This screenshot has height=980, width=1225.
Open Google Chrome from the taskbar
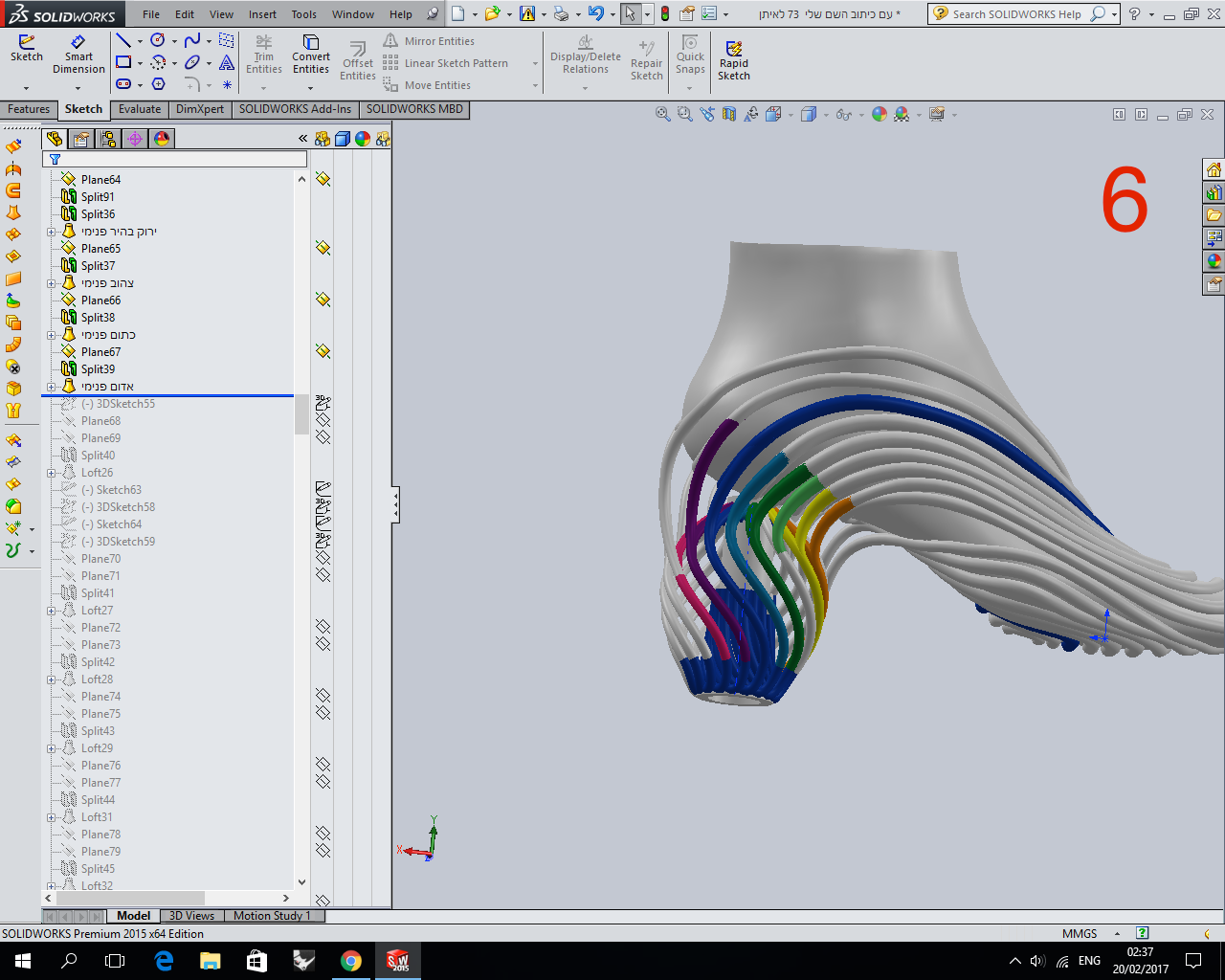coord(351,961)
